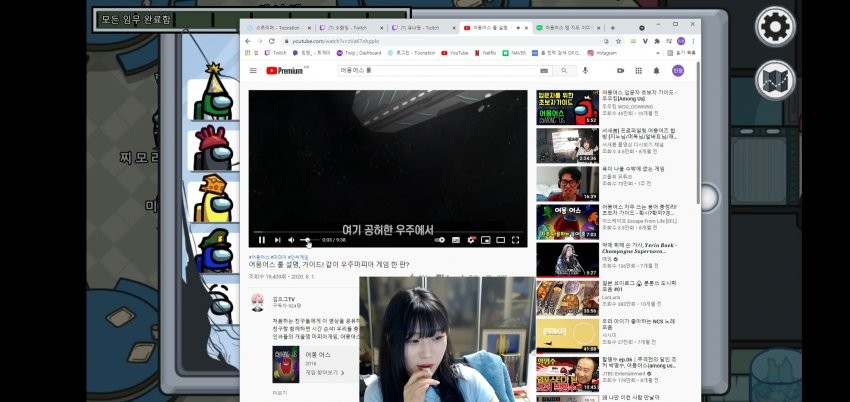
Task: Open the YouTube hamburger guide menu
Action: coord(253,70)
